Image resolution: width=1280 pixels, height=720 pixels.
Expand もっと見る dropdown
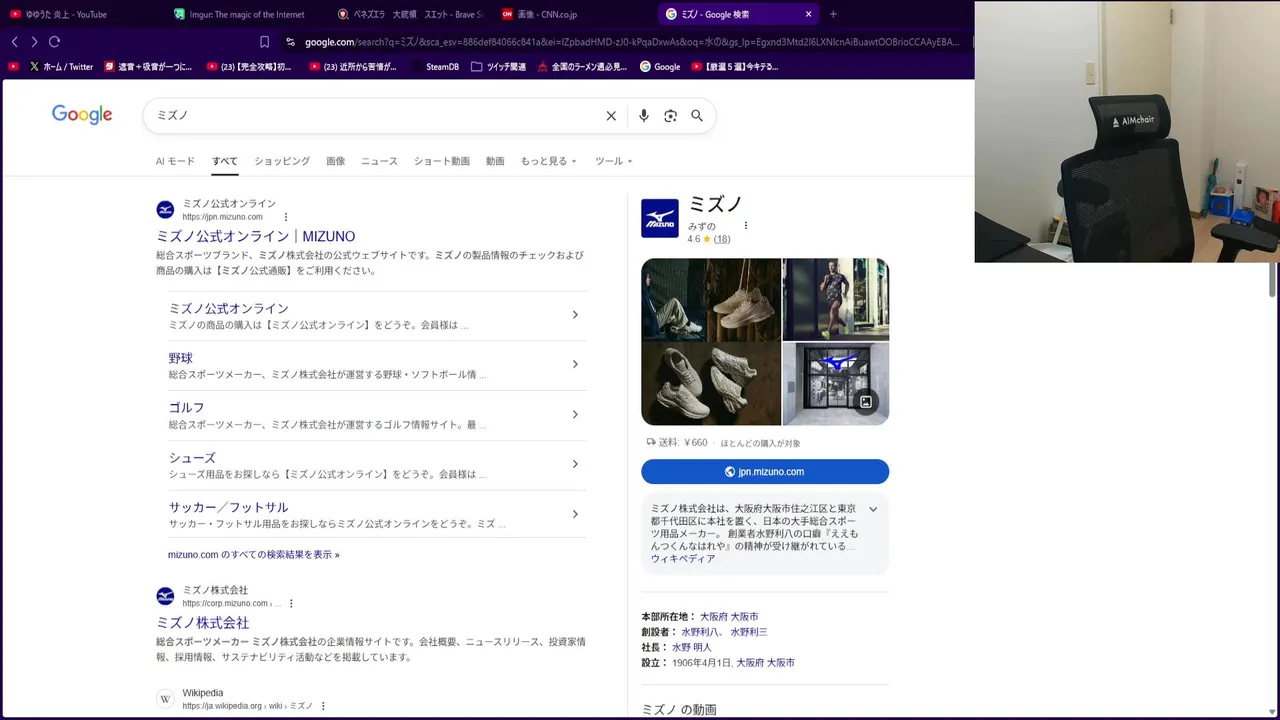click(x=548, y=161)
